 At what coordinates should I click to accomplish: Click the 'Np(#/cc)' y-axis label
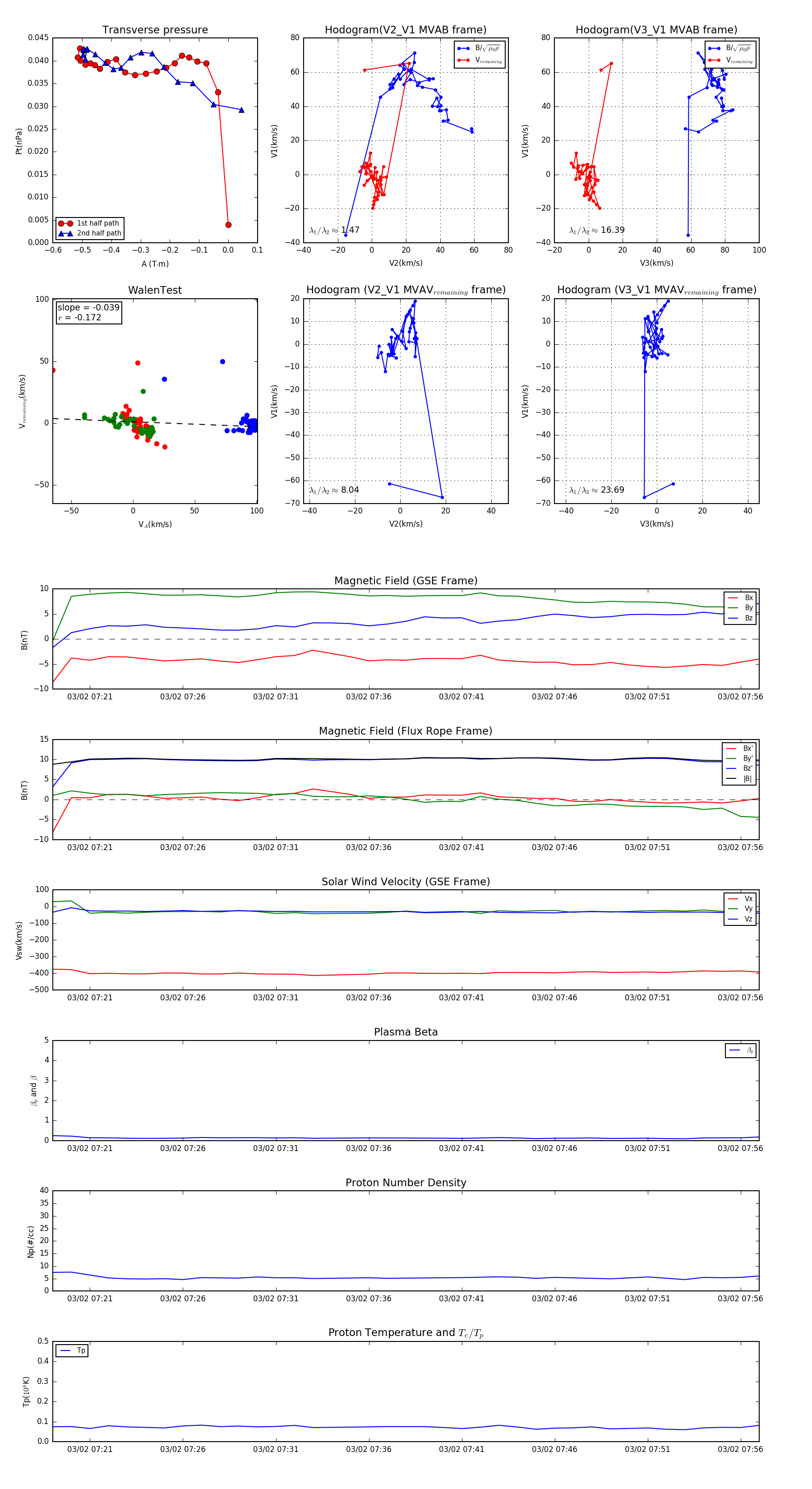coord(31,1242)
